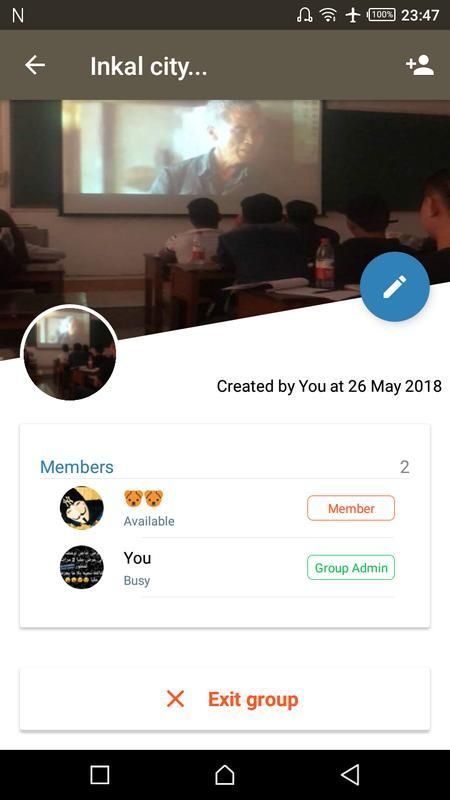Tap the Android back triangle
The height and width of the screenshot is (800, 450).
tap(351, 774)
